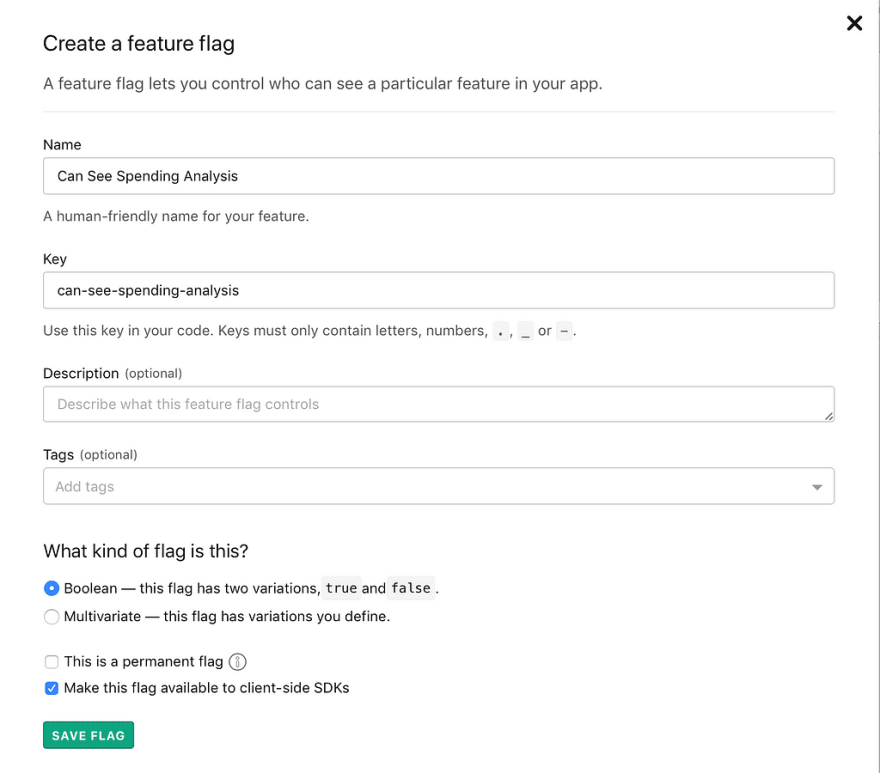Click the Description (optional) label
Viewport: 880px width, 773px height.
pos(113,373)
